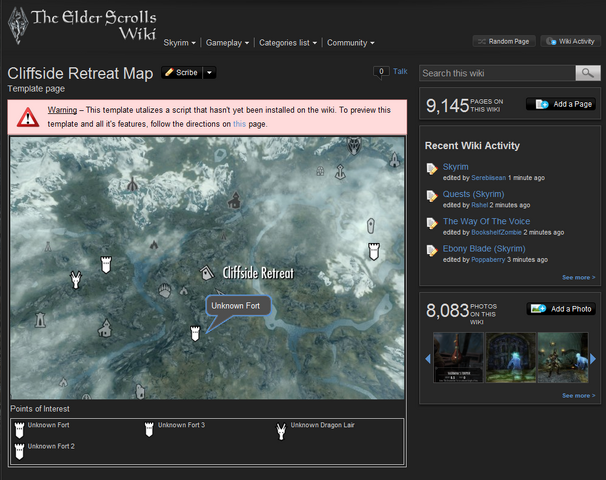
Task: Click the Add a Photo button
Action: [x=561, y=309]
